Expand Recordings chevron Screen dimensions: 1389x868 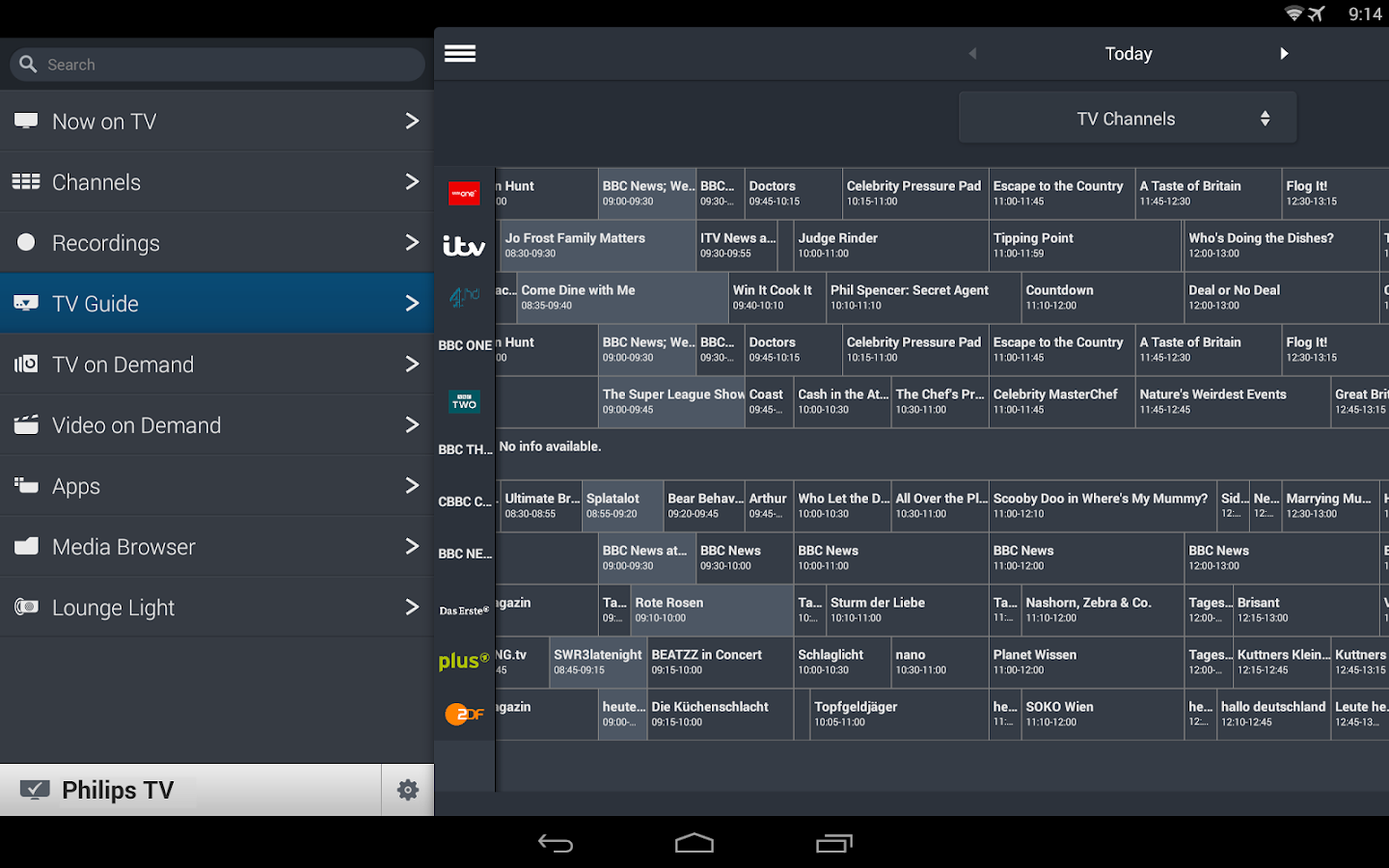point(412,242)
